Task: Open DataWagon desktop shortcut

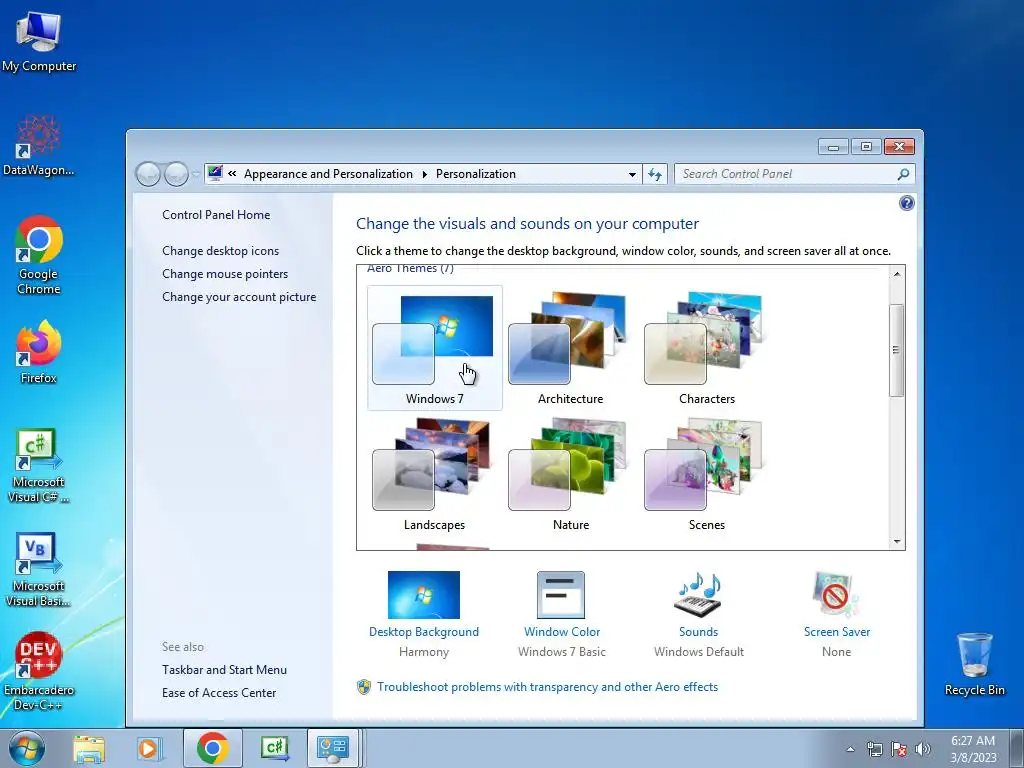Action: (39, 145)
